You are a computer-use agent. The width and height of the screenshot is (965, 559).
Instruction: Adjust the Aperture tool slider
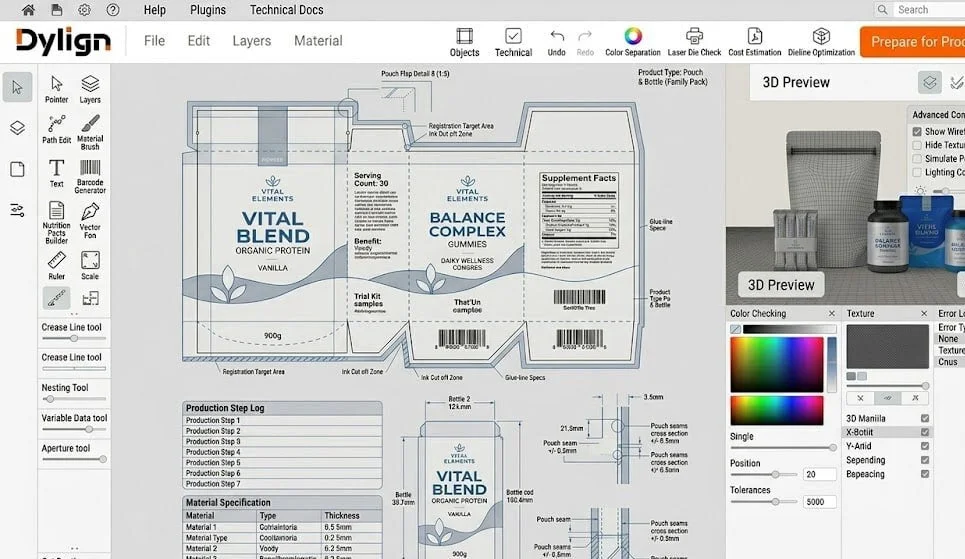coord(74,459)
